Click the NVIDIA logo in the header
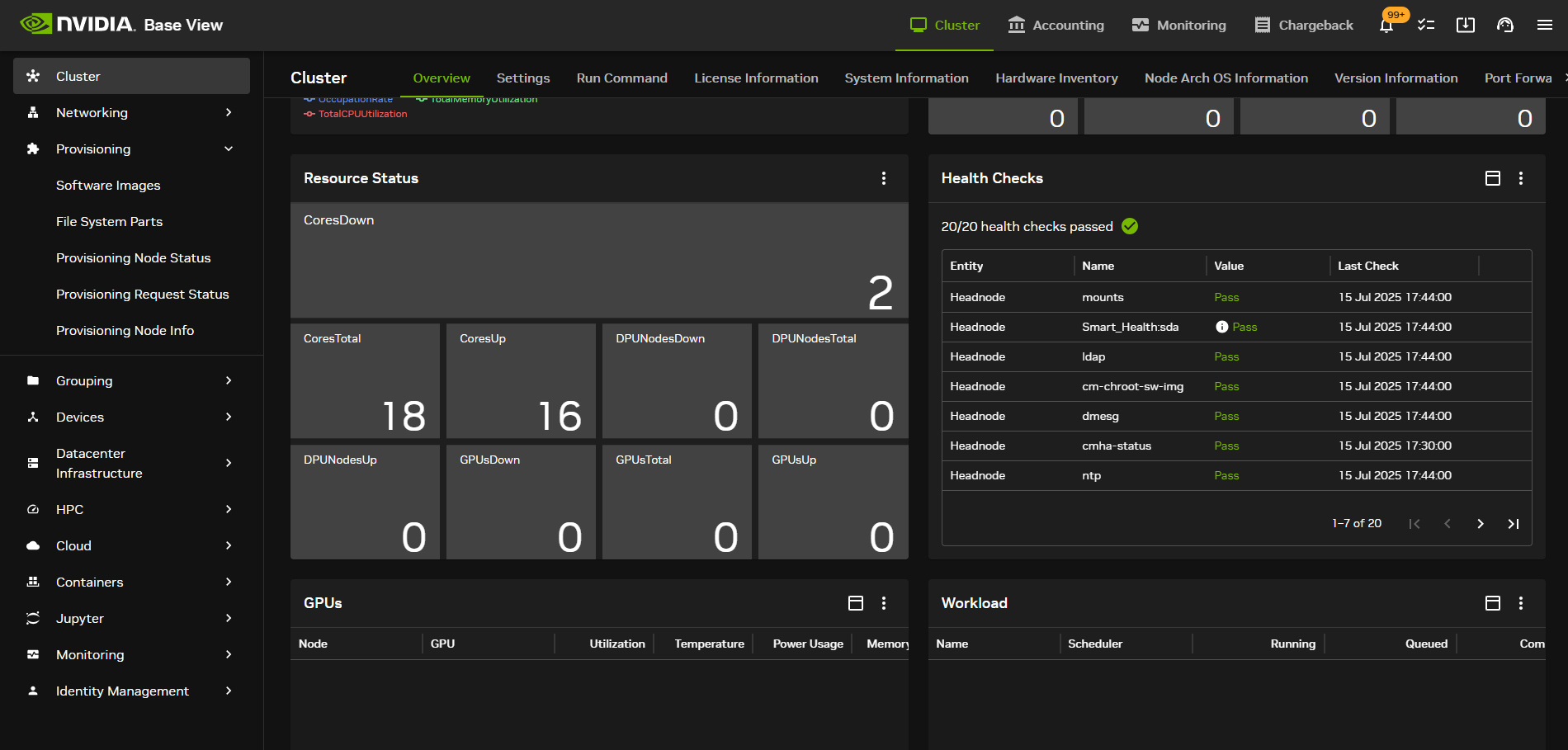The width and height of the screenshot is (1568, 750). pyautogui.click(x=37, y=24)
